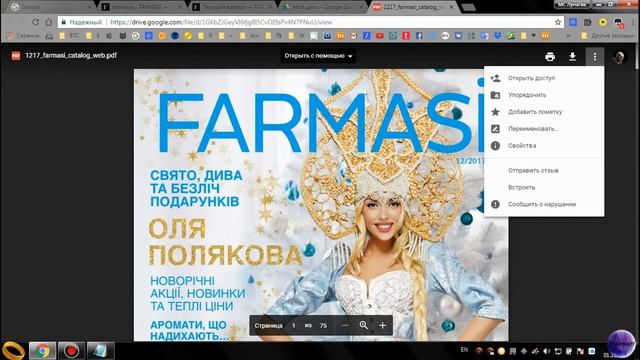Expand the 'Открыть с помощью' dropdown

318,56
